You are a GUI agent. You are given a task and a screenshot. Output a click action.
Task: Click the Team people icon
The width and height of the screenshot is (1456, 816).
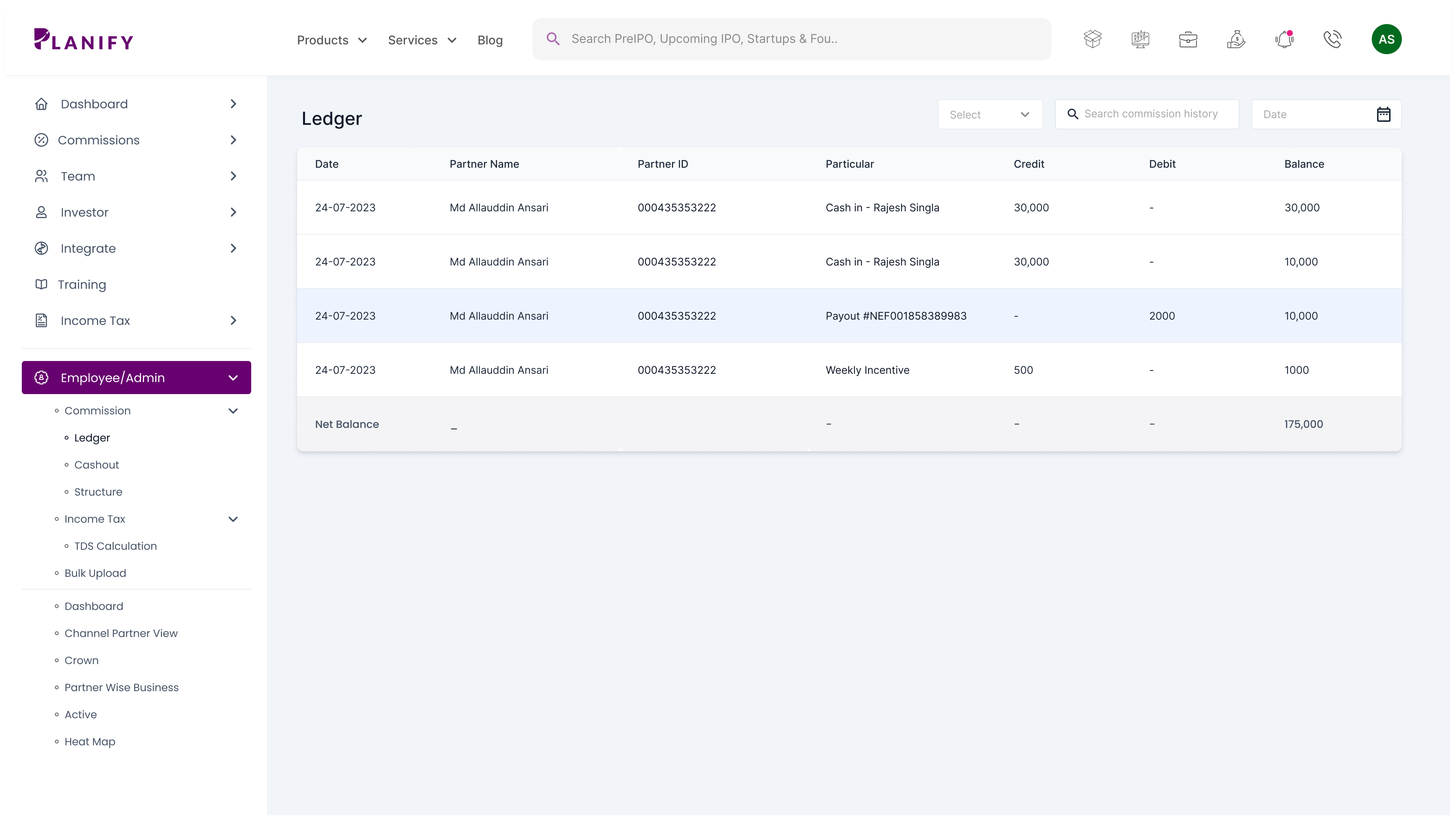[x=41, y=176]
